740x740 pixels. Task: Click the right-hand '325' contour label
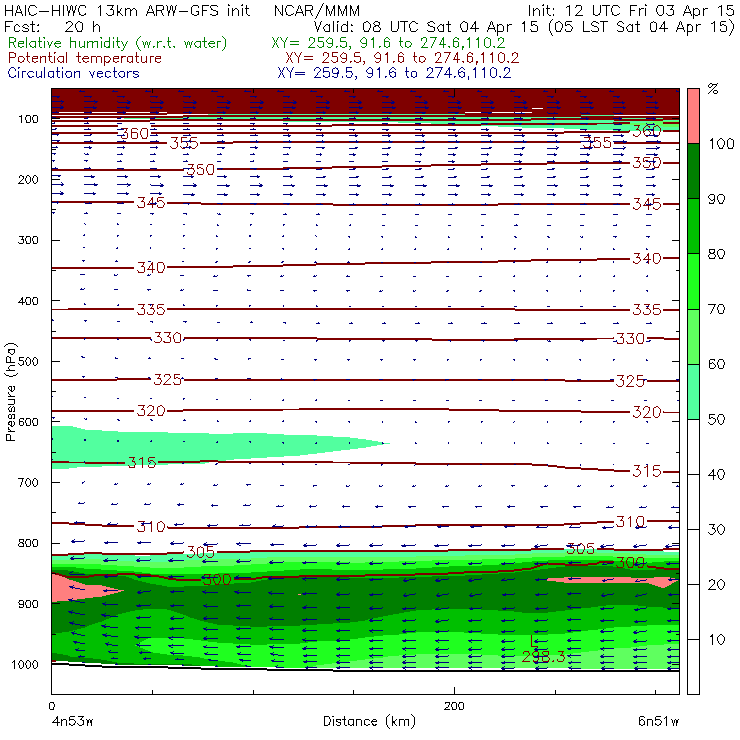(630, 381)
